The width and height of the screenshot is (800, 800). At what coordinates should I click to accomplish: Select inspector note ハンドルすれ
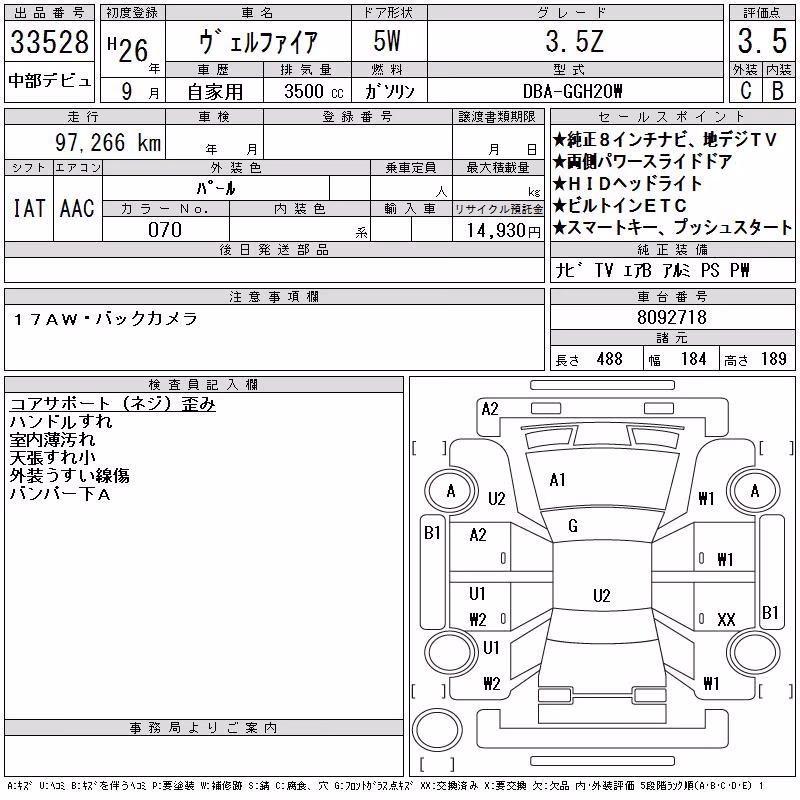pyautogui.click(x=61, y=421)
